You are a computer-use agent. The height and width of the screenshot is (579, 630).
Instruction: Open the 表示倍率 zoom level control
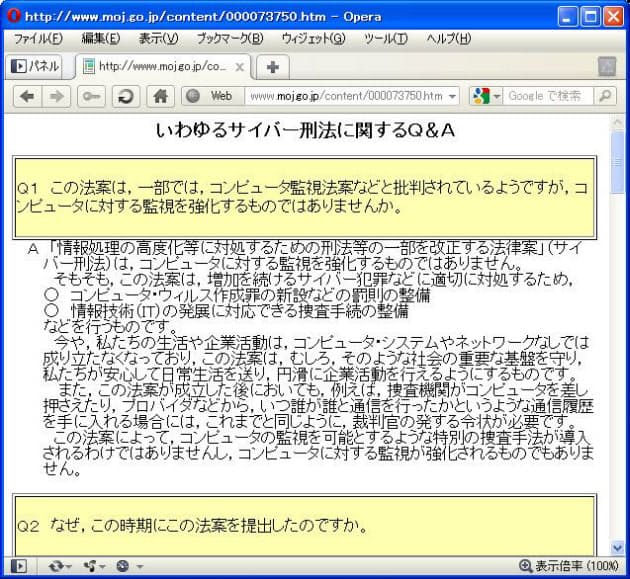(x=568, y=566)
